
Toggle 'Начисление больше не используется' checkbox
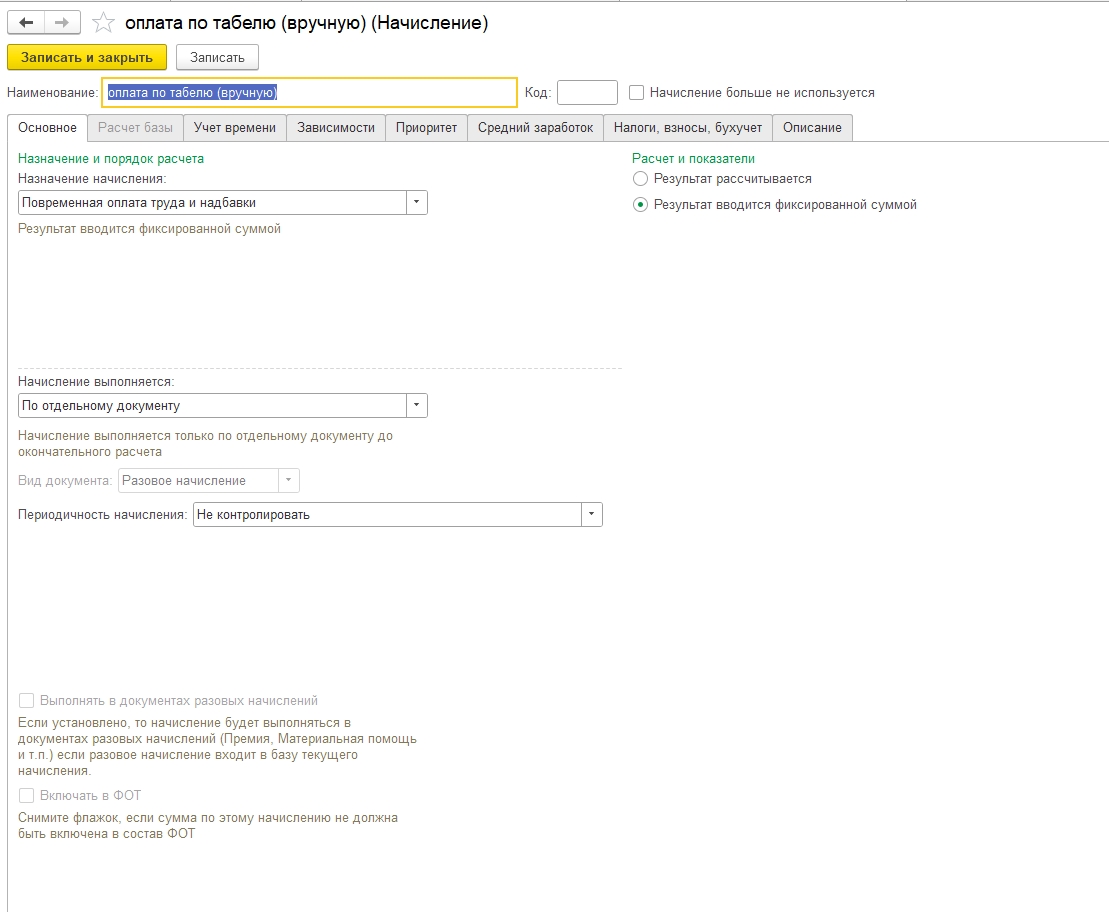[x=637, y=93]
